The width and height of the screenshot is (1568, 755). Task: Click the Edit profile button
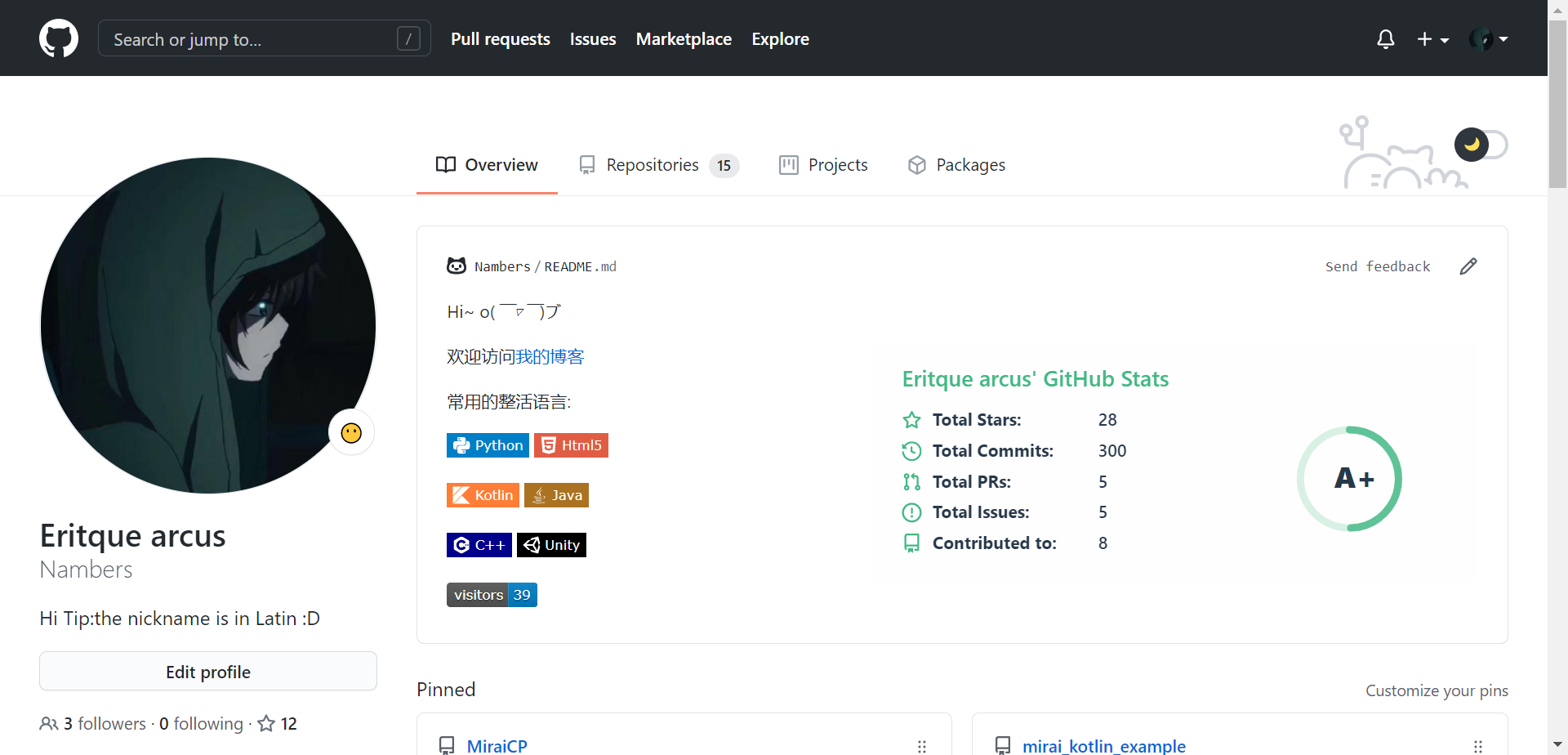coord(207,671)
